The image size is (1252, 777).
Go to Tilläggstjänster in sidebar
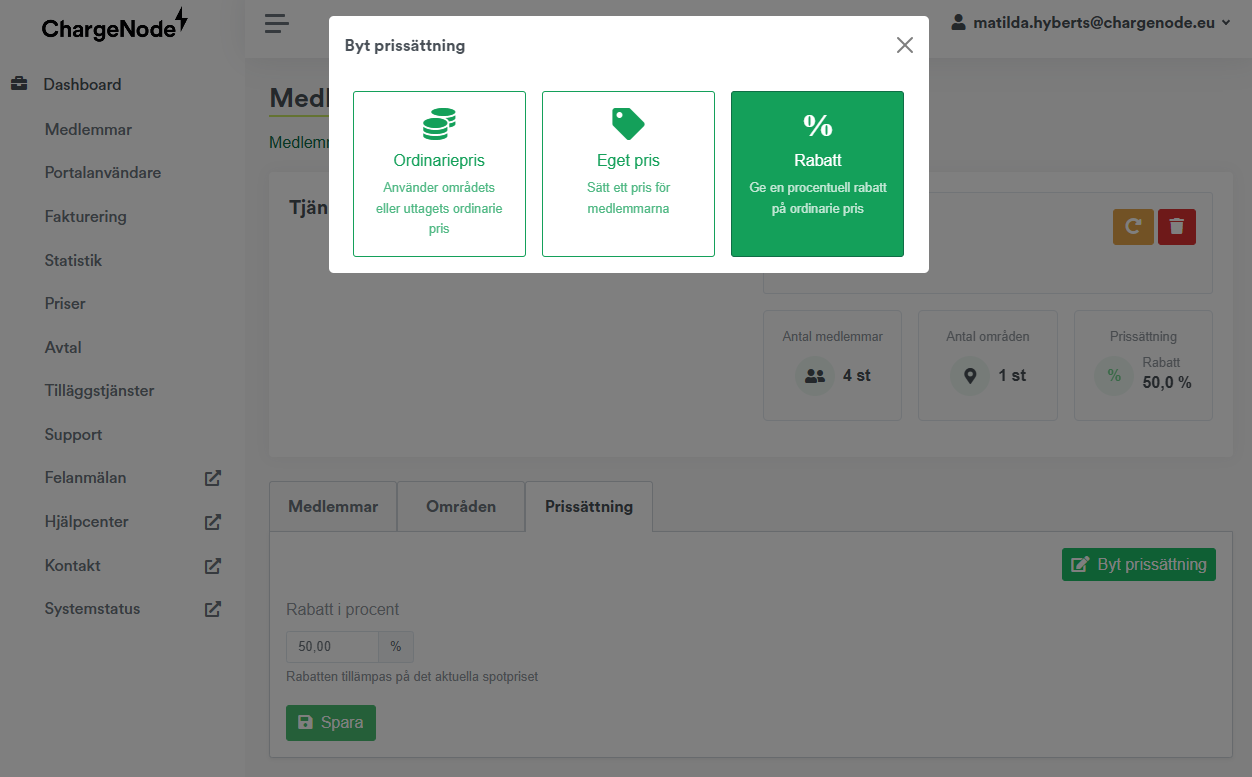click(x=99, y=391)
